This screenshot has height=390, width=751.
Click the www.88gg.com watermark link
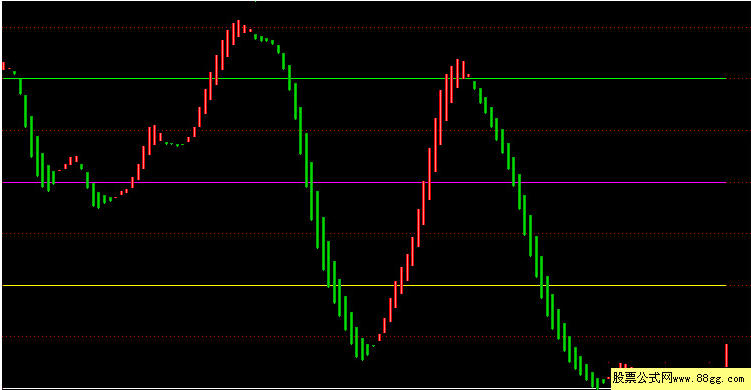pyautogui.click(x=709, y=379)
